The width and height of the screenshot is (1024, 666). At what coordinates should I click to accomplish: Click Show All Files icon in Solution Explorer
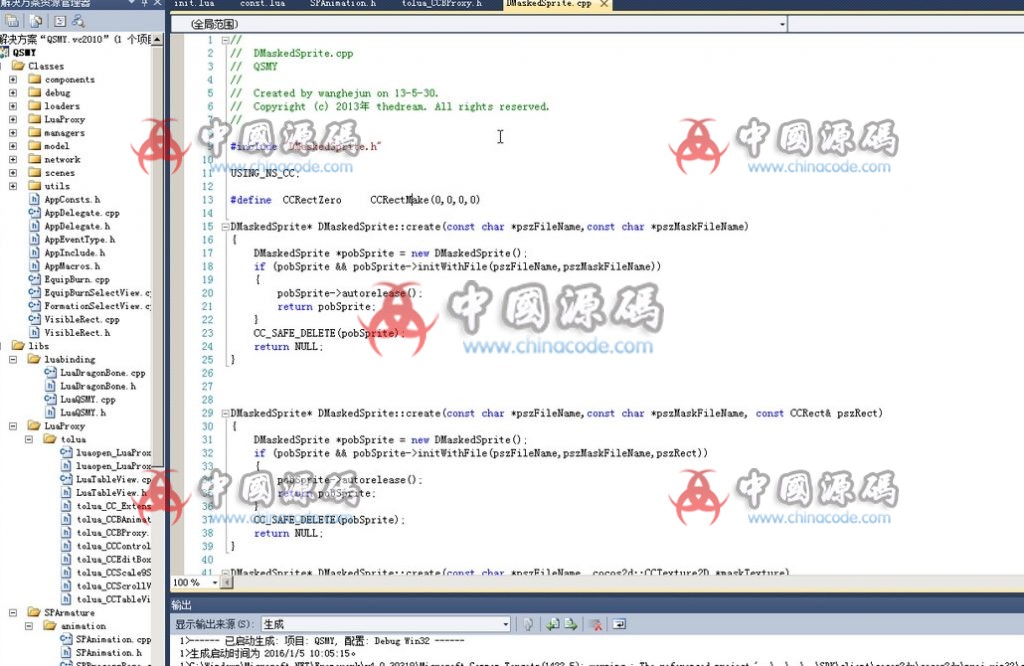[x=35, y=20]
